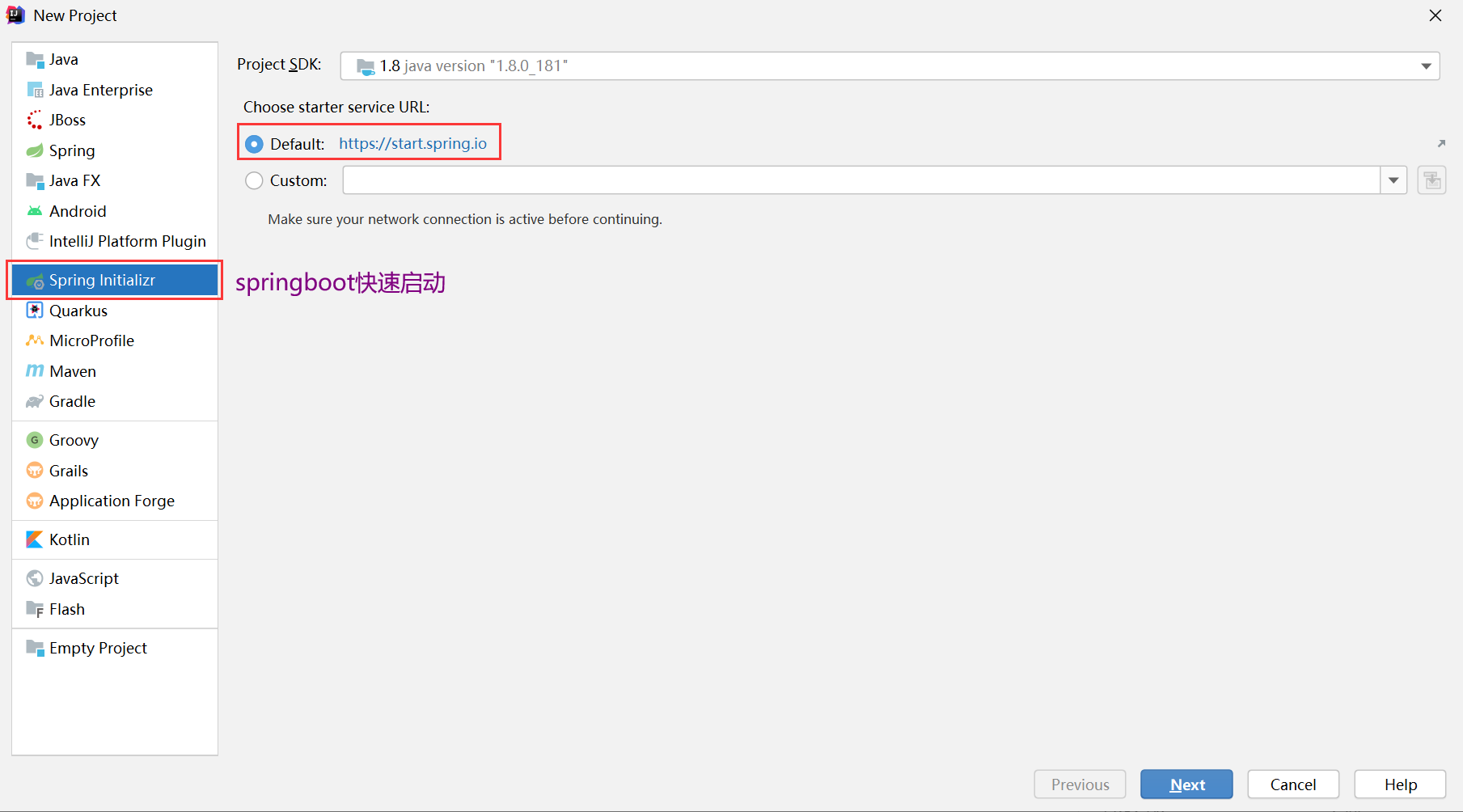
Task: Select the Groovy label in list
Action: [x=74, y=440]
